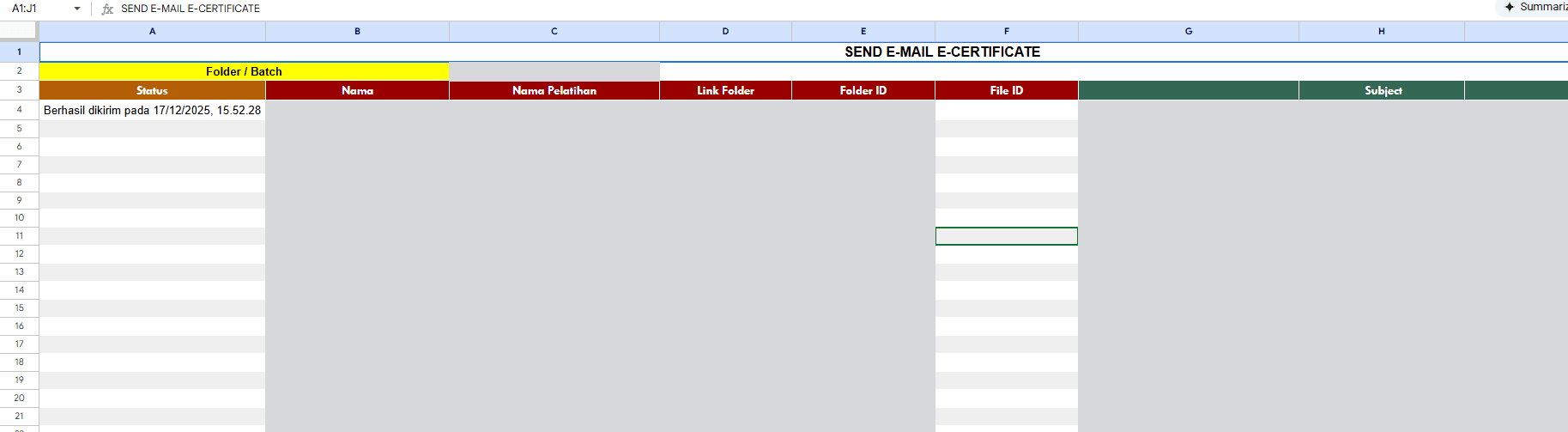Select column F header
Viewport: 1568px width, 432px height.
pyautogui.click(x=1007, y=31)
